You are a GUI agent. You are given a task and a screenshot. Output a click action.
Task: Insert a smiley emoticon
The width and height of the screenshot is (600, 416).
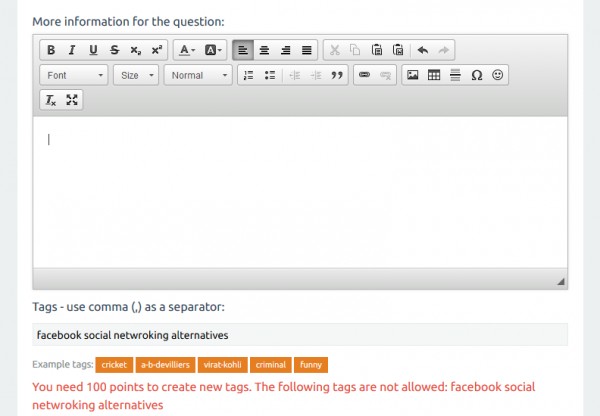point(498,75)
